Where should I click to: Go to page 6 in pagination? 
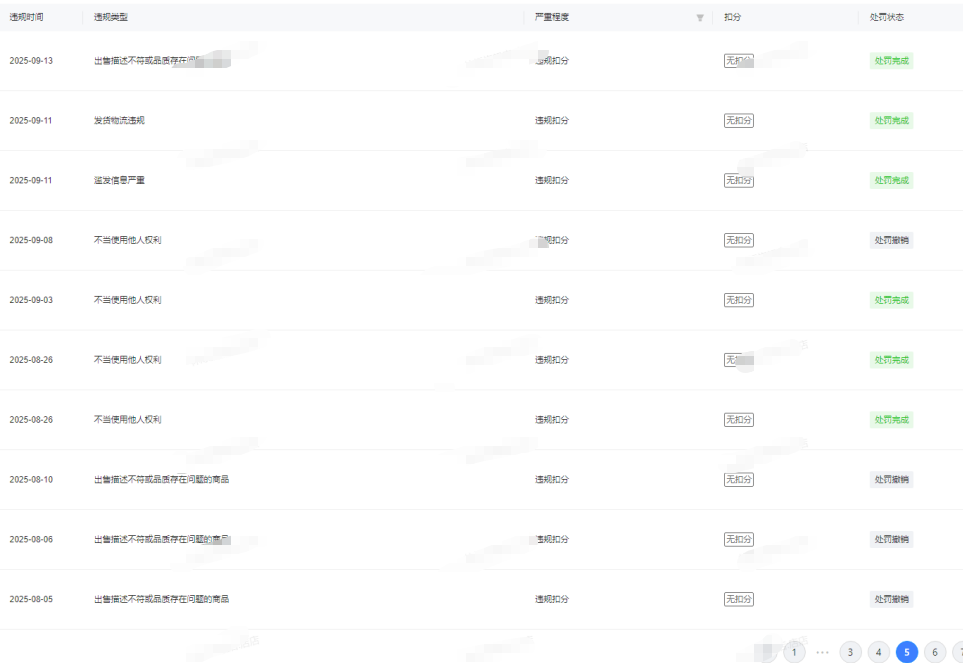(935, 652)
